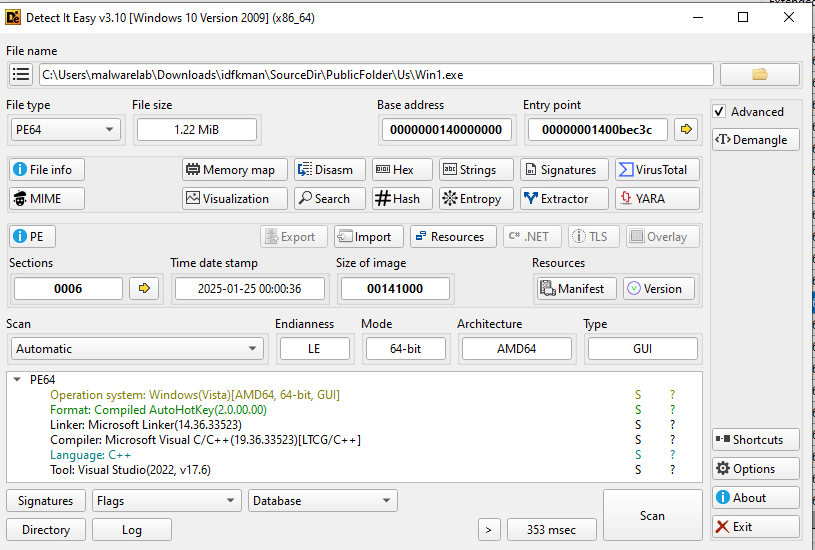Expand the Database dropdown
The width and height of the screenshot is (815, 550).
click(x=323, y=501)
